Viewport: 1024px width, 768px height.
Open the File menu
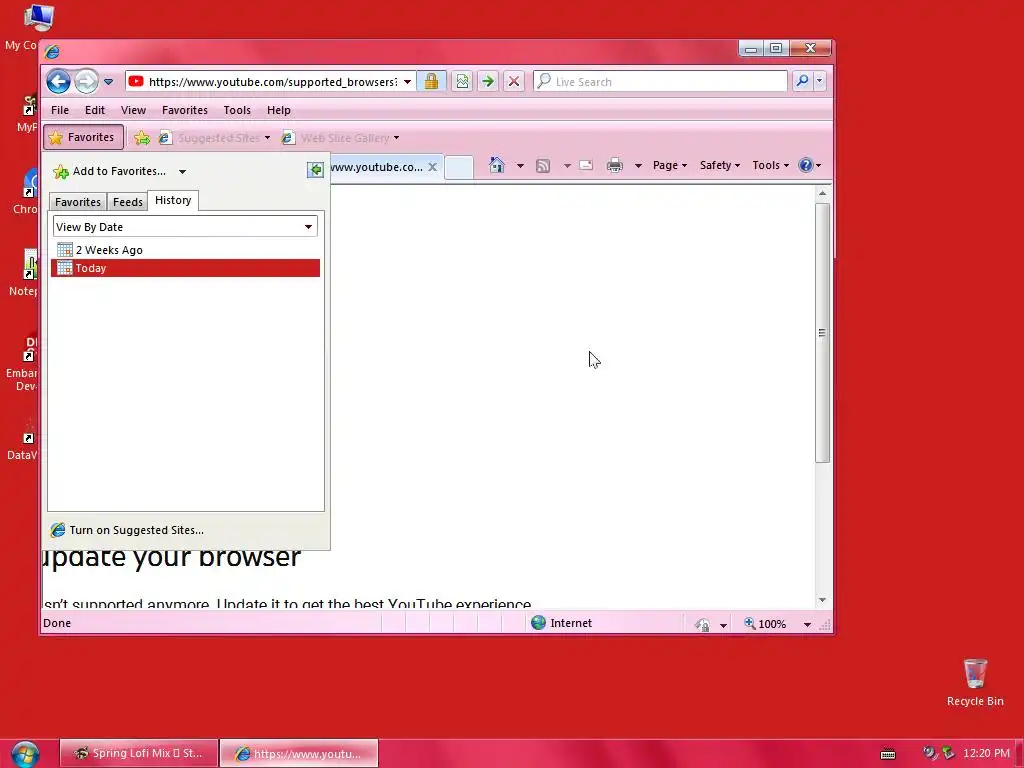point(60,110)
